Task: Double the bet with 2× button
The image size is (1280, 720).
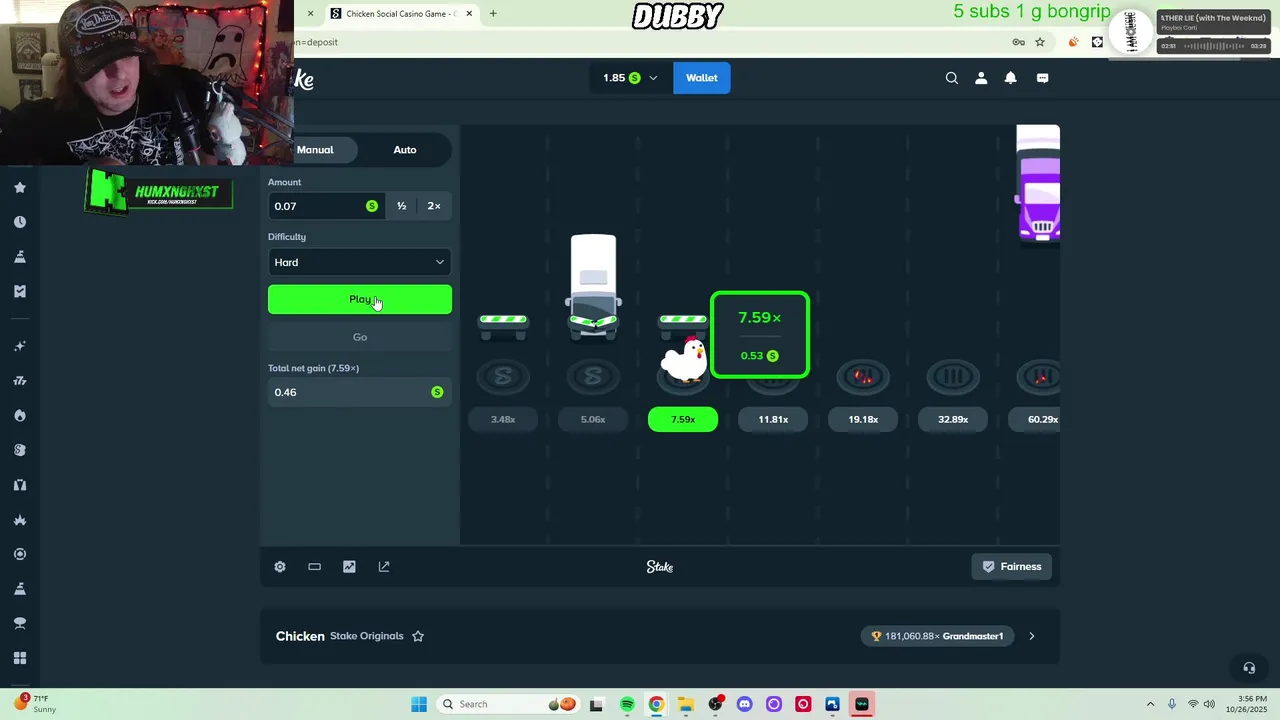Action: [x=434, y=206]
